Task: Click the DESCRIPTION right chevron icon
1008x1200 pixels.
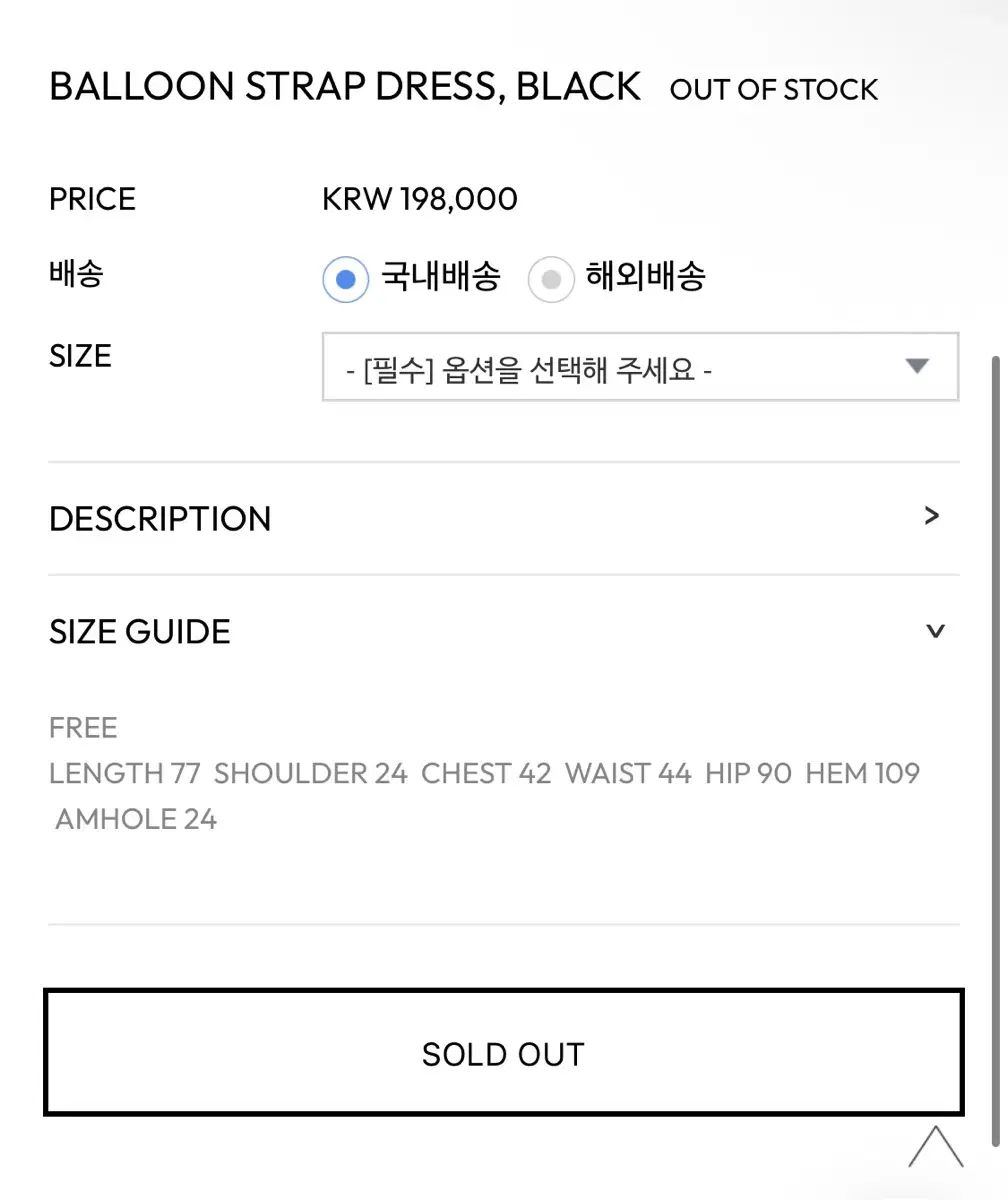Action: 932,516
